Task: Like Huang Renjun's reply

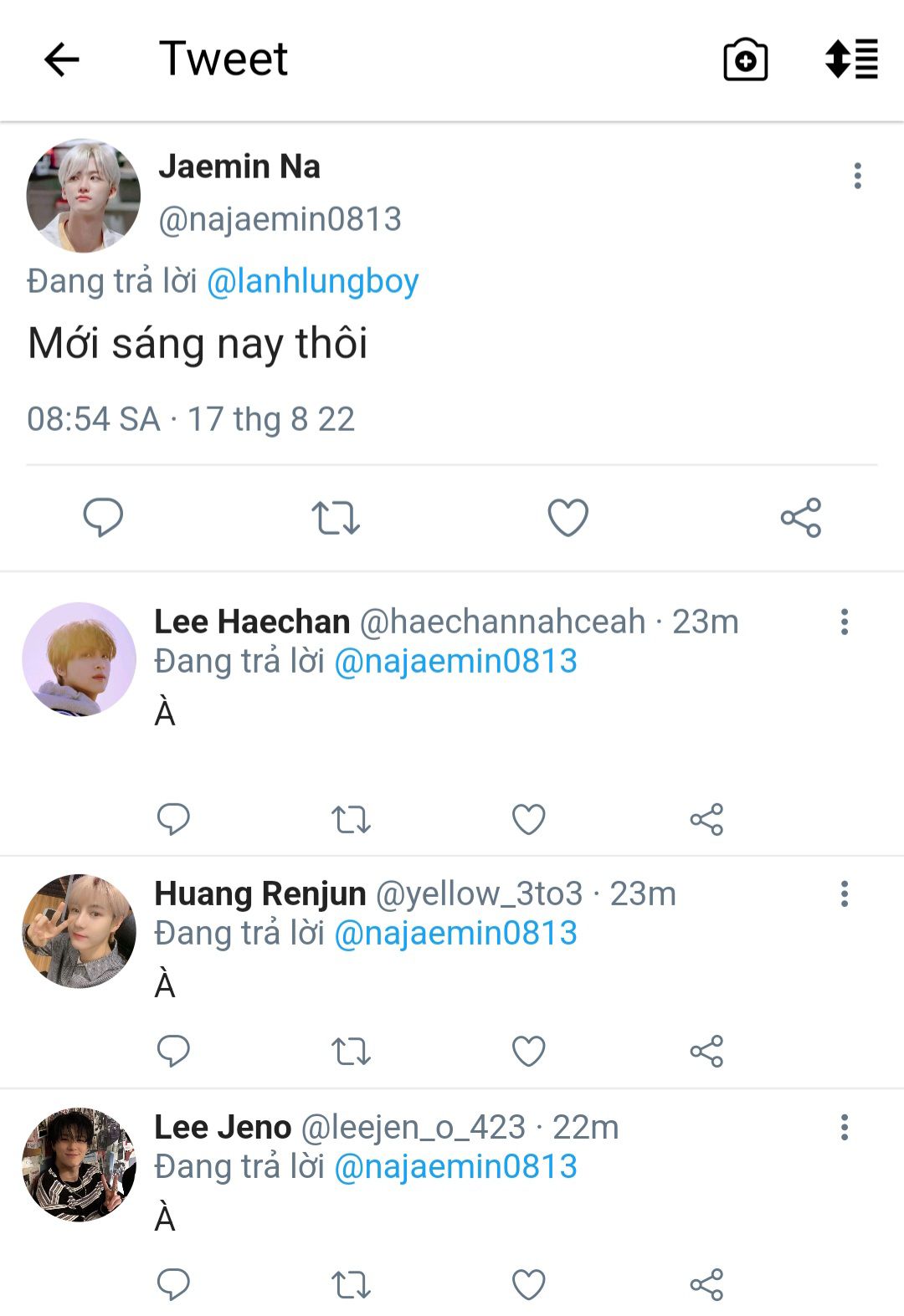Action: (x=529, y=1051)
